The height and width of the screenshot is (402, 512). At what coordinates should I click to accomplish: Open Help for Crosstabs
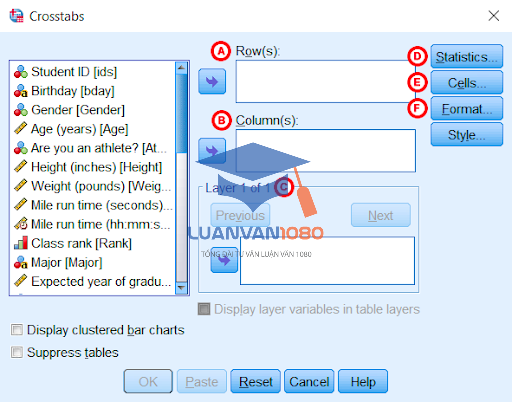[363, 381]
